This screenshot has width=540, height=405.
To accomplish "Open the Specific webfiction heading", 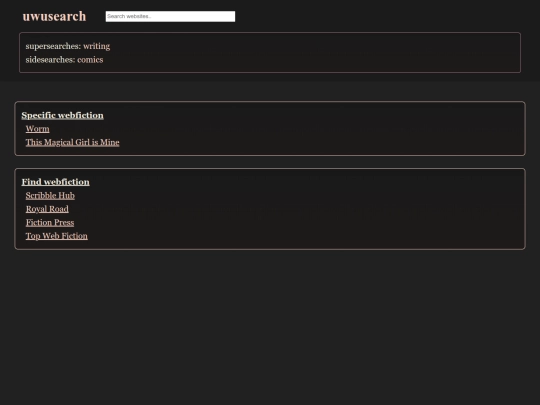I will pyautogui.click(x=62, y=115).
